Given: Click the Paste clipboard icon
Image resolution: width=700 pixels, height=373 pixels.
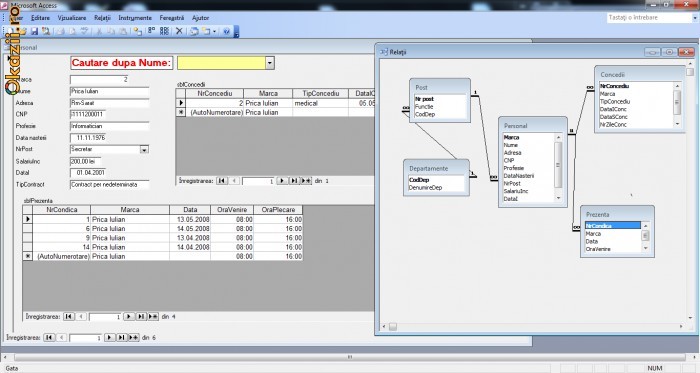Looking at the screenshot, I should pyautogui.click(x=123, y=31).
